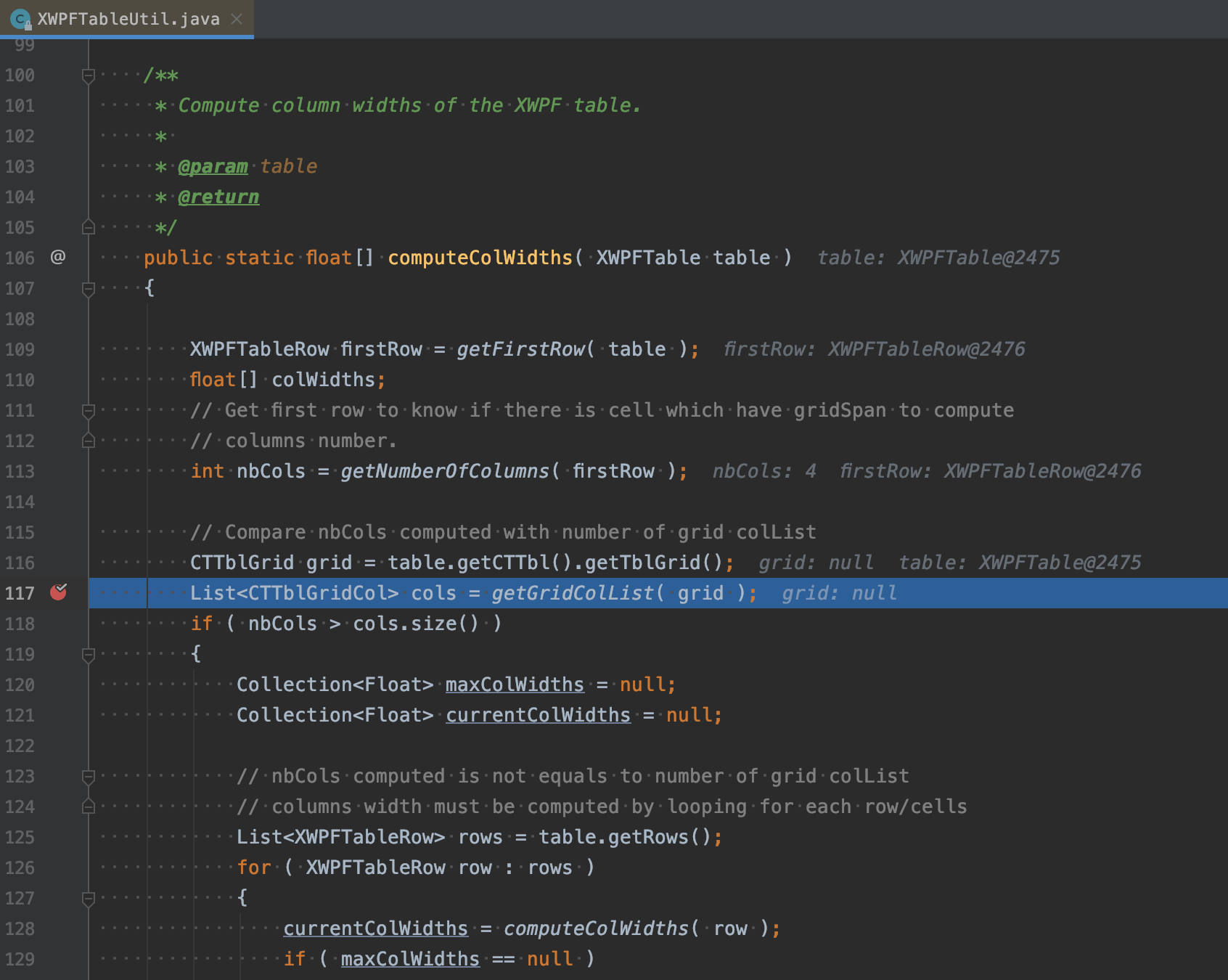
Task: Close the XWPFTableUtil.java tab
Action: pos(237,20)
